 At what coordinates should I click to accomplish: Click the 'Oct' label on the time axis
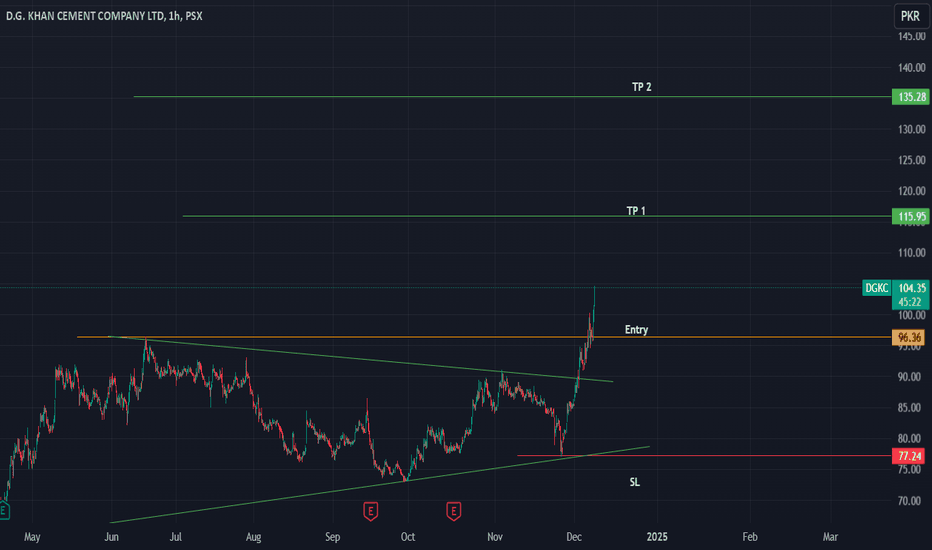tap(408, 537)
